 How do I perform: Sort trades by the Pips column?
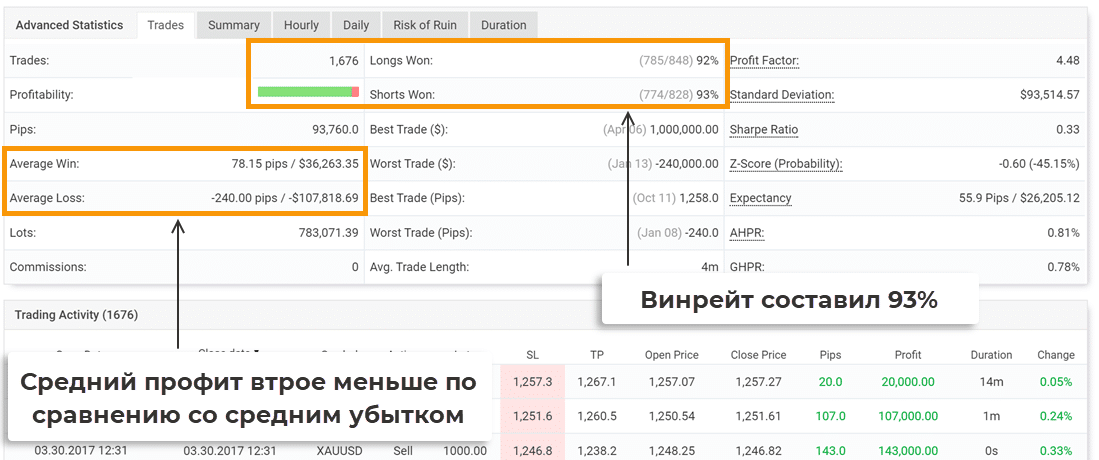tap(829, 355)
